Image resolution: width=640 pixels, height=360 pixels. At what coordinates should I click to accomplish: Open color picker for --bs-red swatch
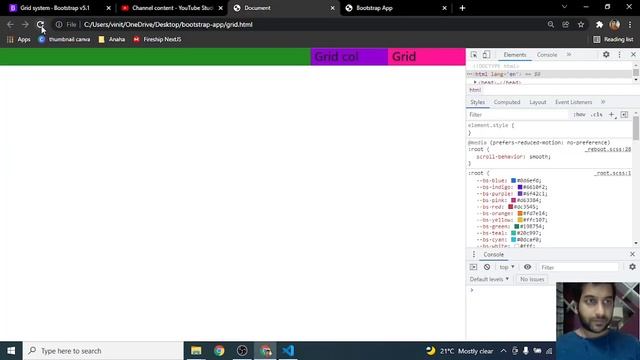tap(510, 207)
